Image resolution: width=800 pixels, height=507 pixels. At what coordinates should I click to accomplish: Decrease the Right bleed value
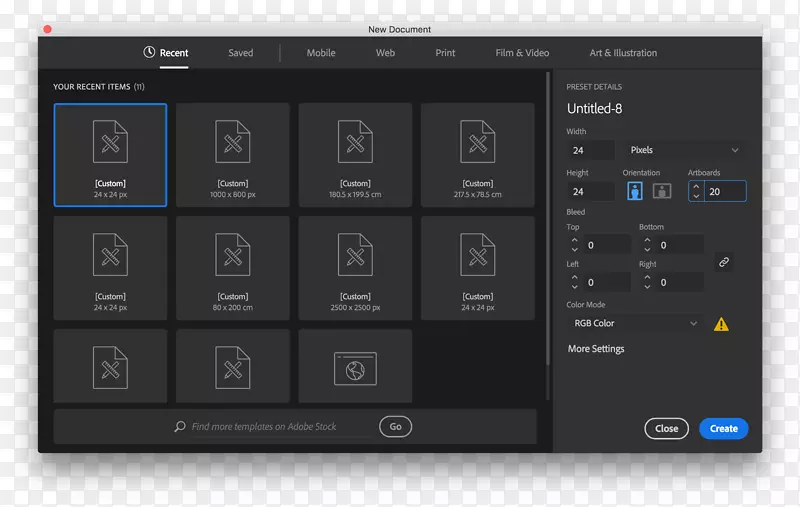[647, 287]
